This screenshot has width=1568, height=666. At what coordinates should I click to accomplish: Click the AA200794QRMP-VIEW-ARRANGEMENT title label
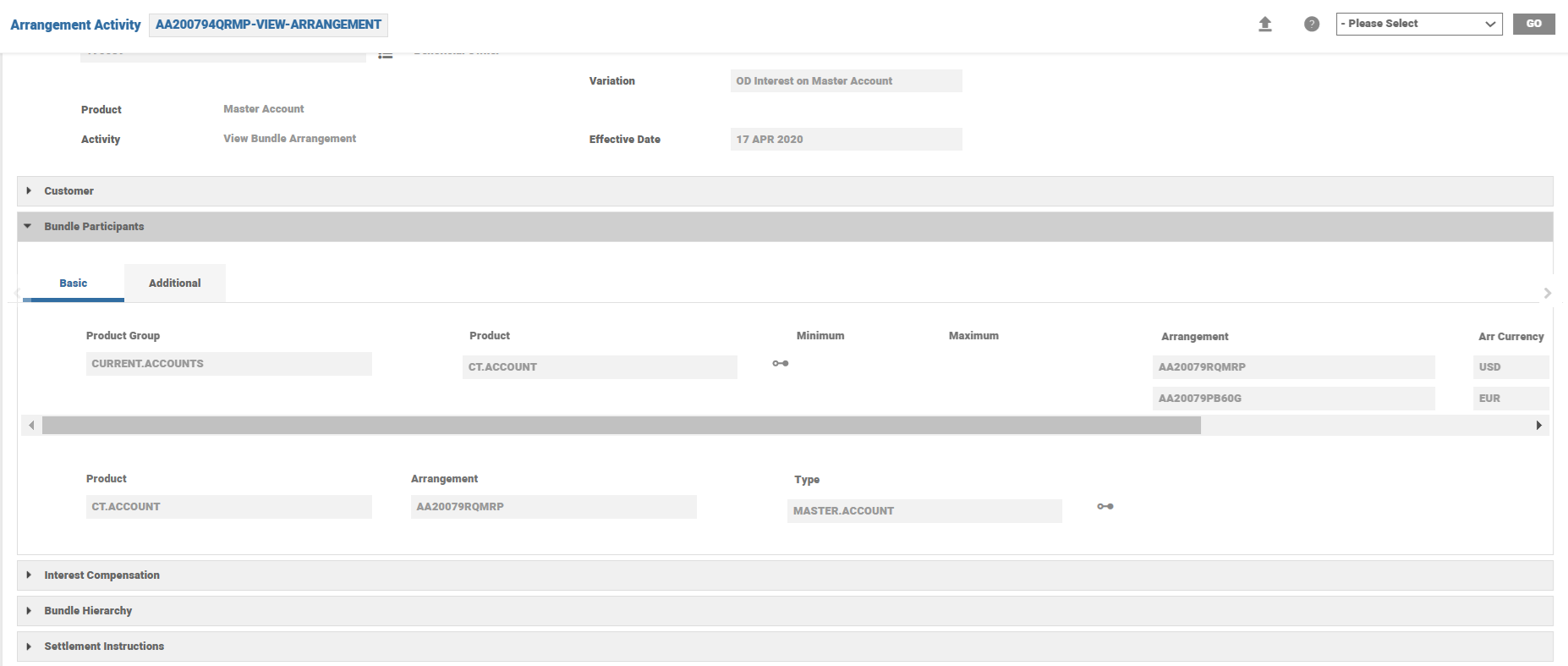coord(268,25)
